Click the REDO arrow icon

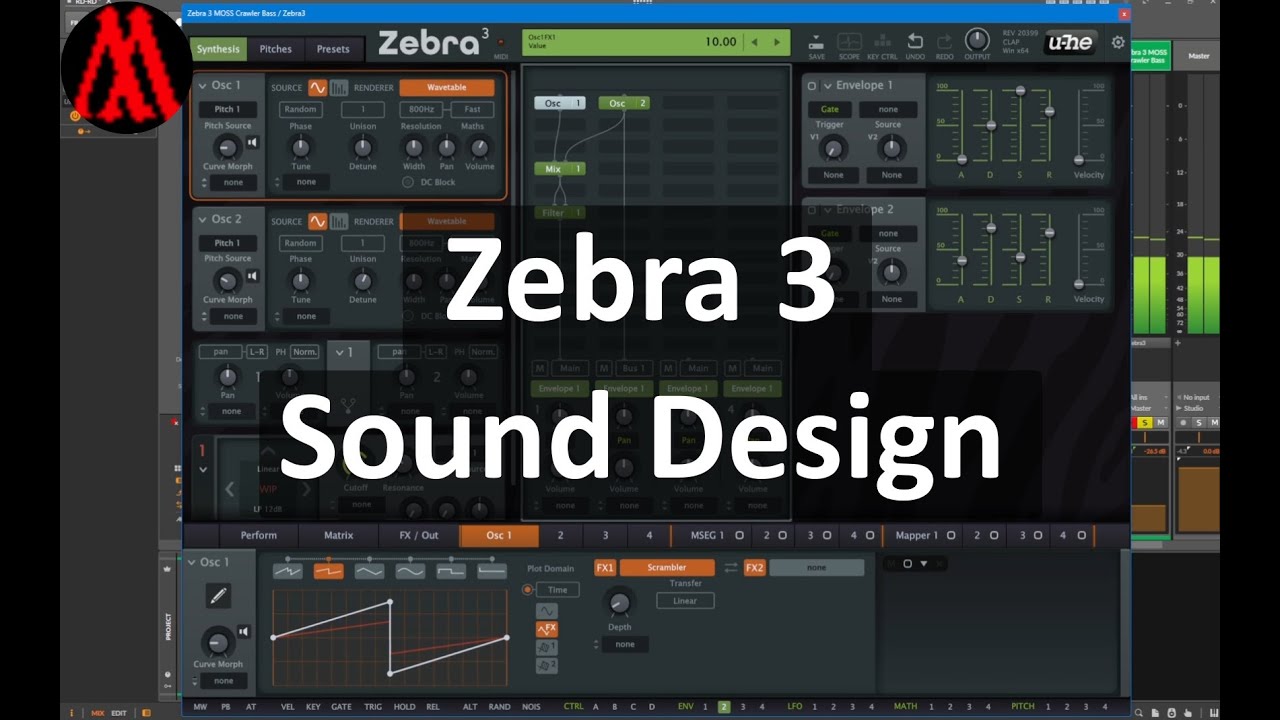point(944,41)
